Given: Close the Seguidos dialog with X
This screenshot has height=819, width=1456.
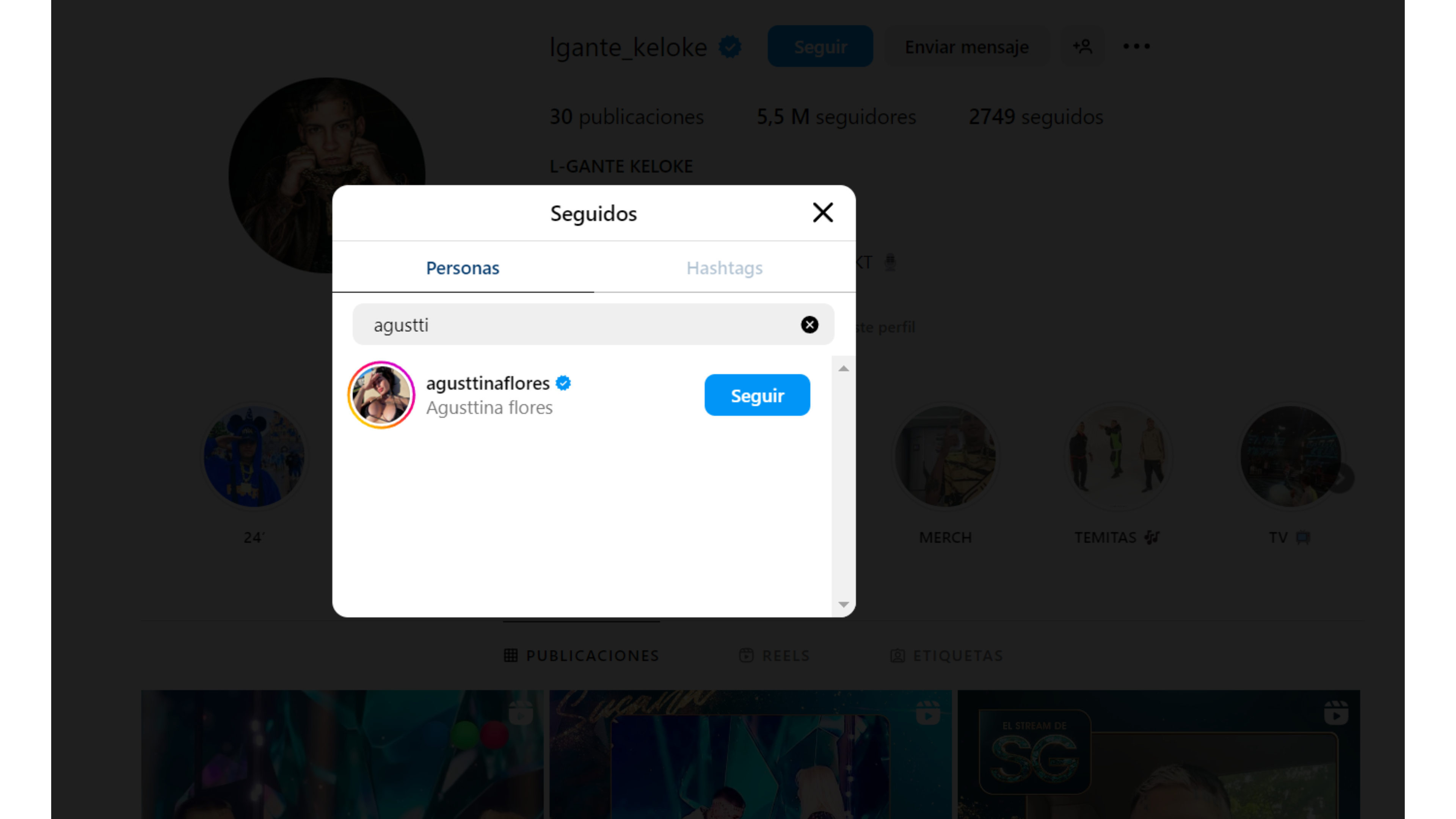Looking at the screenshot, I should tap(822, 213).
